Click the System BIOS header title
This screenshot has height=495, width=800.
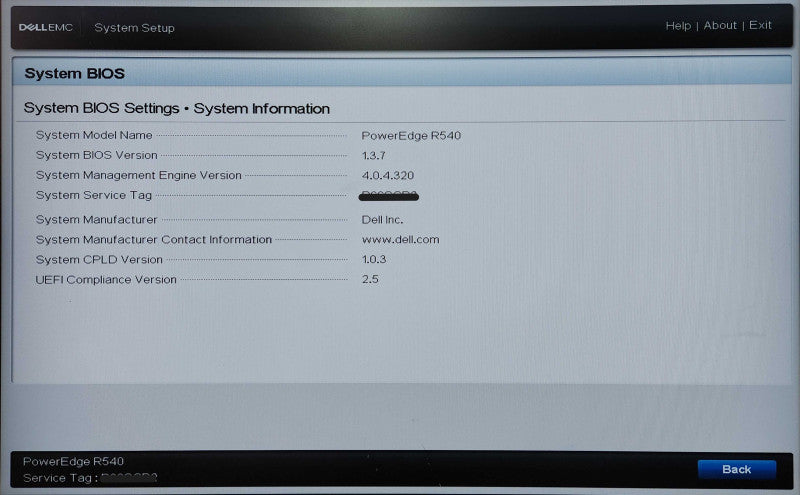point(74,73)
